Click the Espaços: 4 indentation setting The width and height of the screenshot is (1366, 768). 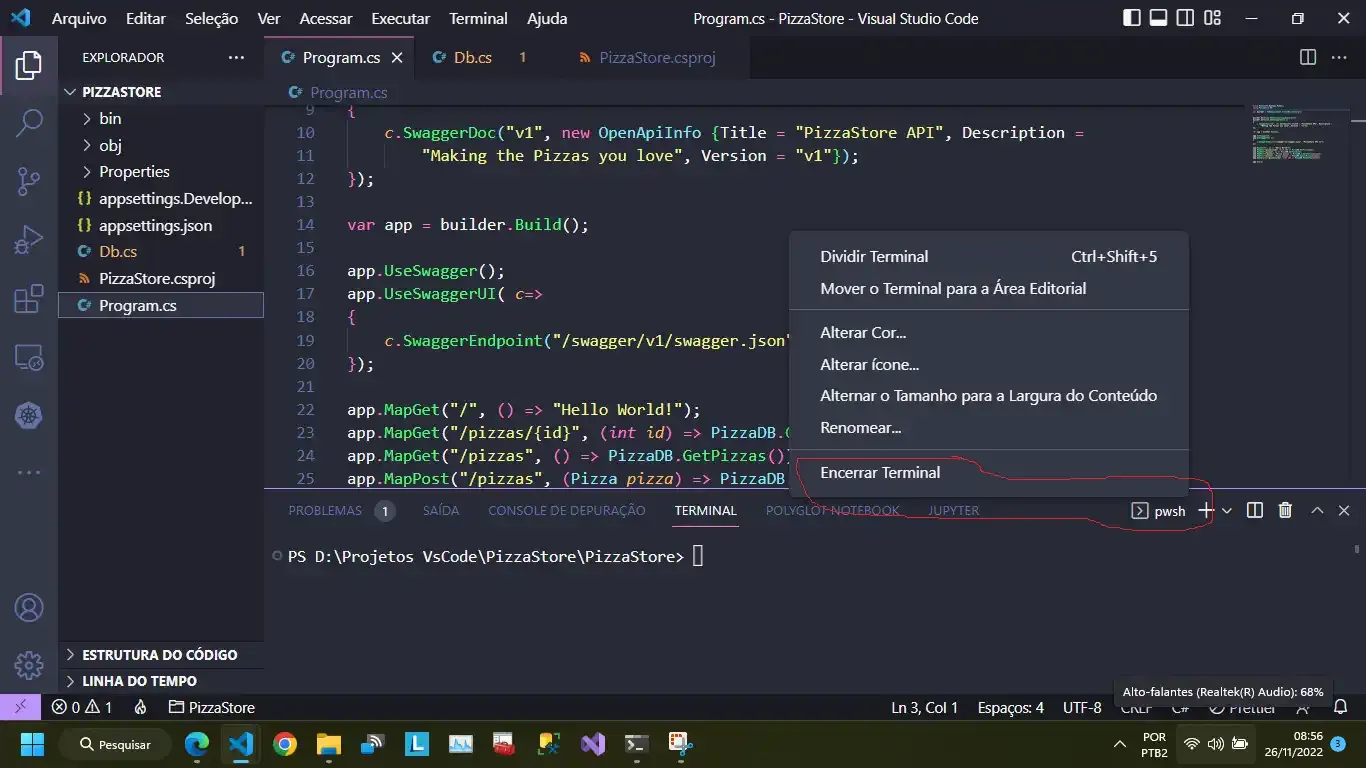coord(1011,707)
